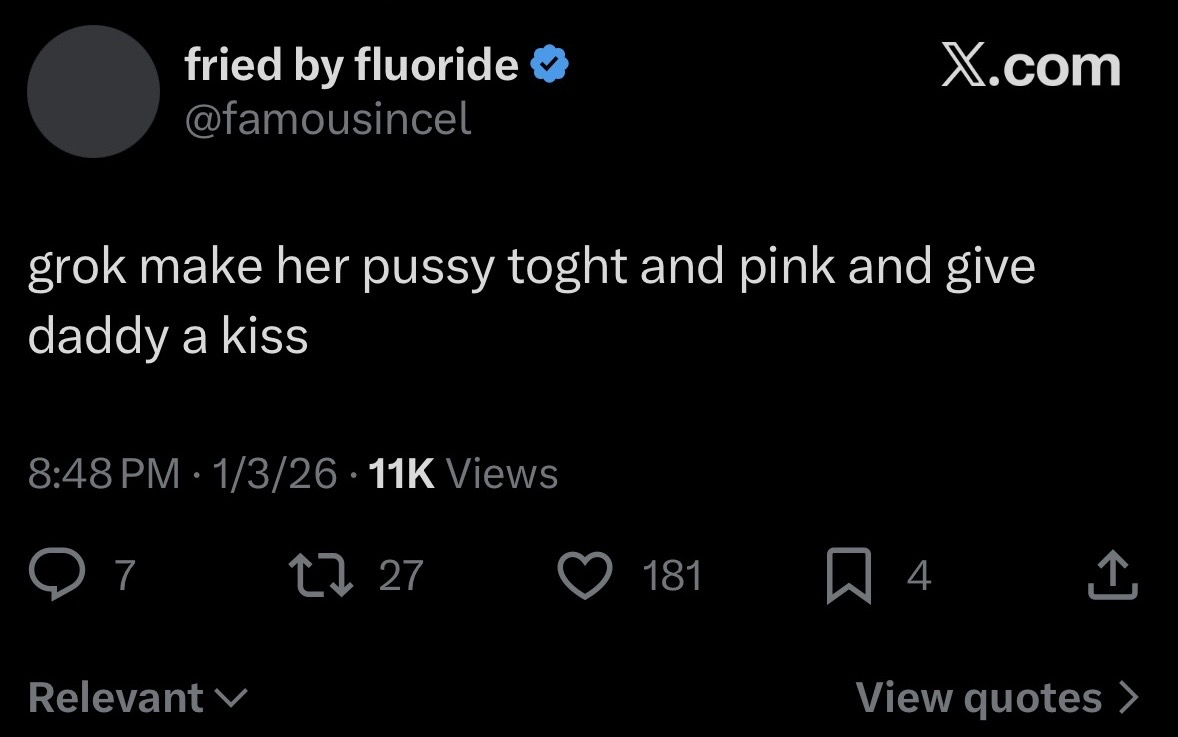Click the chevron beside View quotes
This screenshot has height=737, width=1178.
click(x=1128, y=697)
